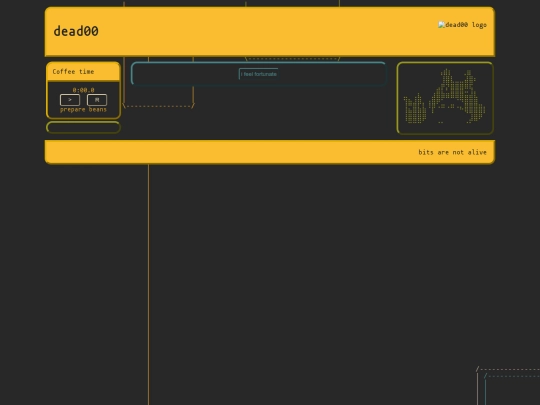Click the dead00 site title

coord(76,31)
